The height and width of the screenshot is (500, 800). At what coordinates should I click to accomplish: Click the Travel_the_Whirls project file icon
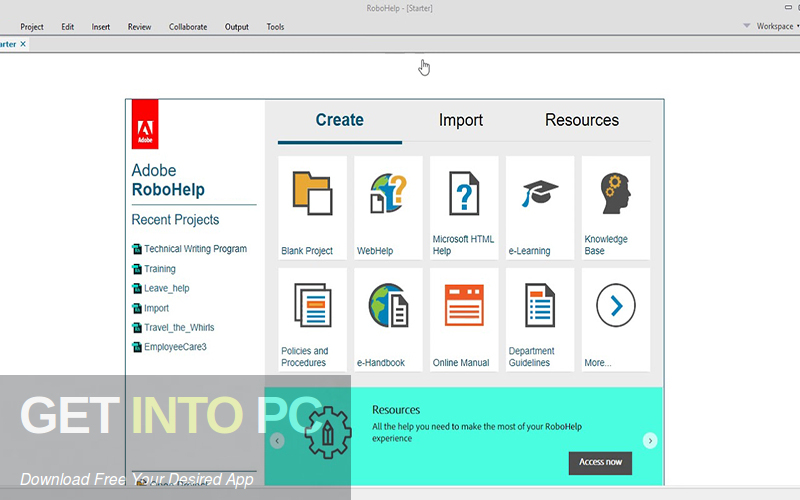pyautogui.click(x=137, y=328)
